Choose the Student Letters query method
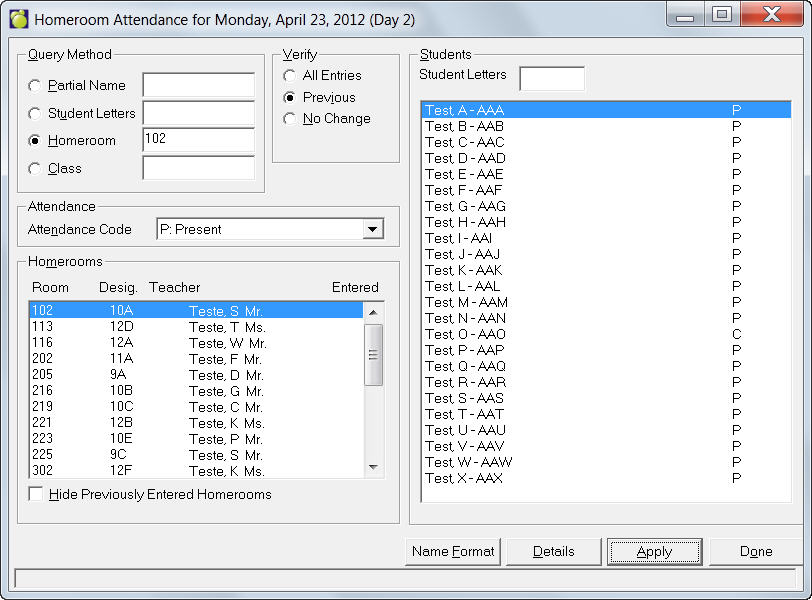812x600 pixels. click(36, 114)
